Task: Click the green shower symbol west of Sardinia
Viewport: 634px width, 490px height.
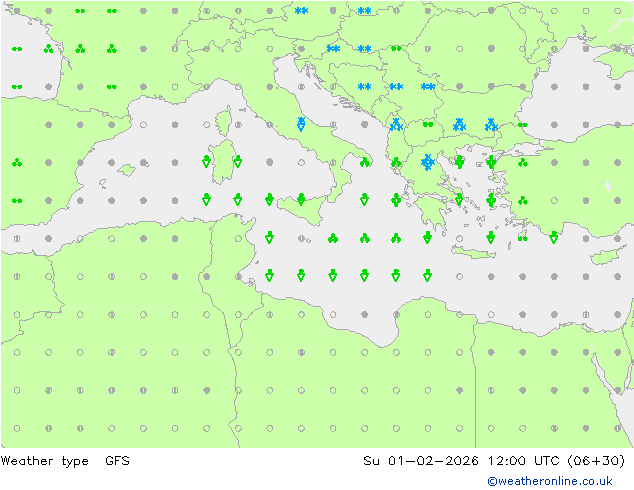Action: 206,162
